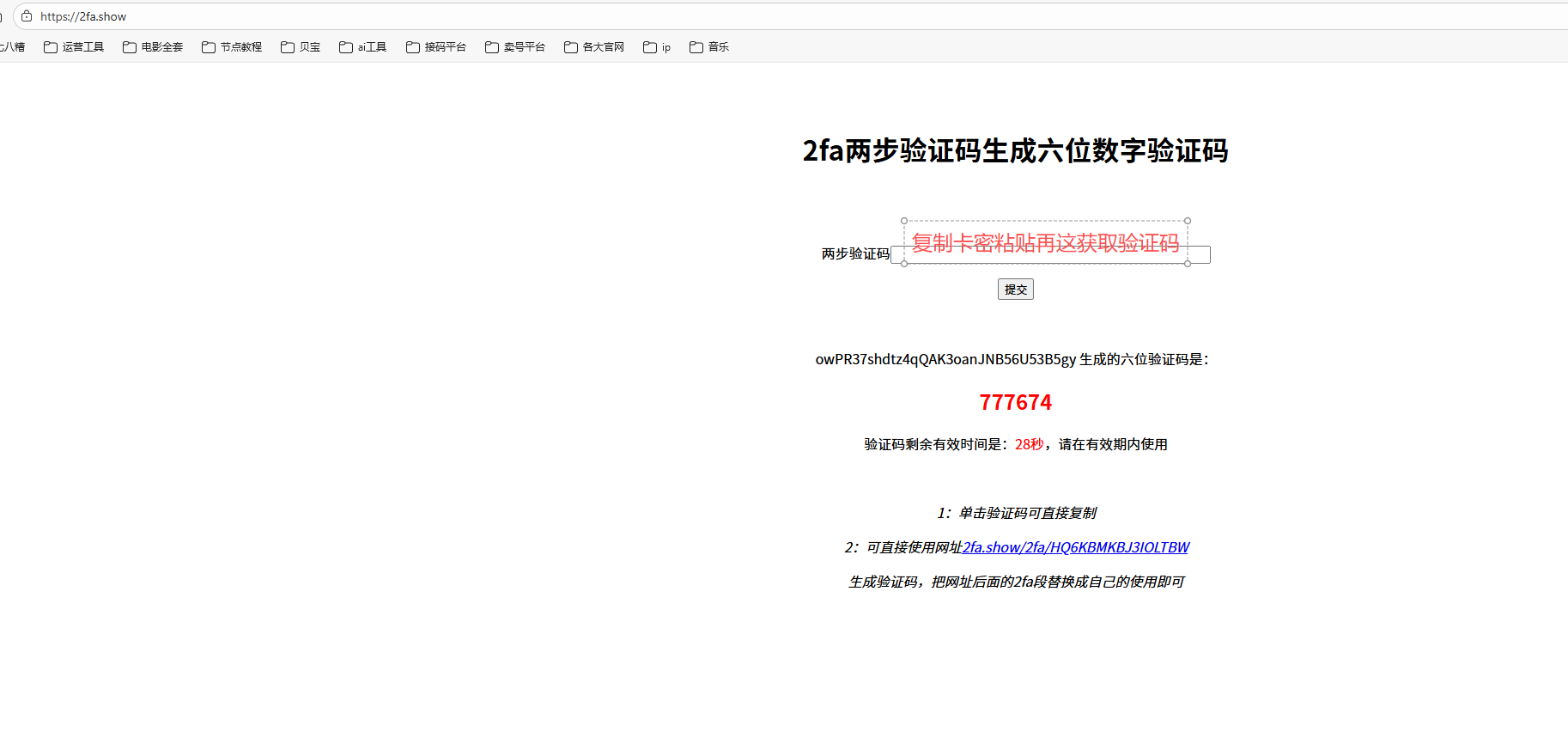
Task: Open the 卖号平台 bookmark folder
Action: pos(515,47)
